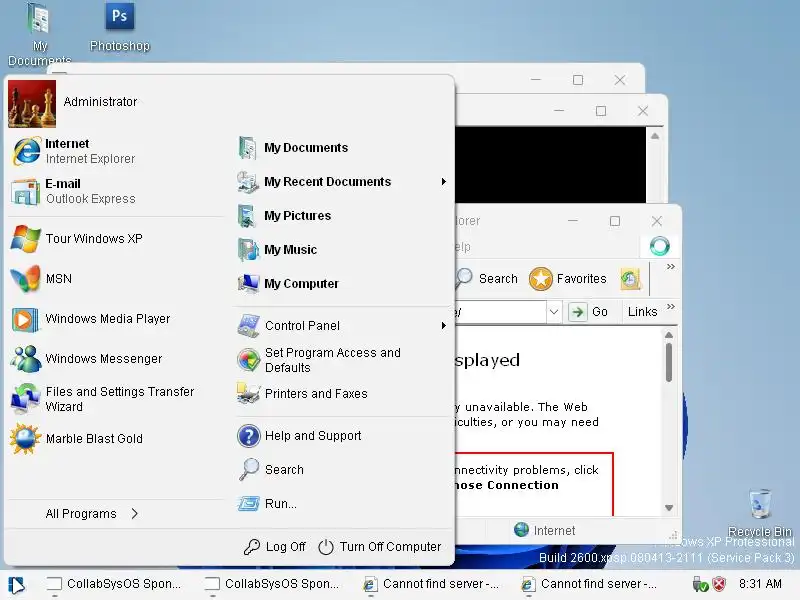
Task: Minimize the Internet Explorer window
Action: (572, 221)
